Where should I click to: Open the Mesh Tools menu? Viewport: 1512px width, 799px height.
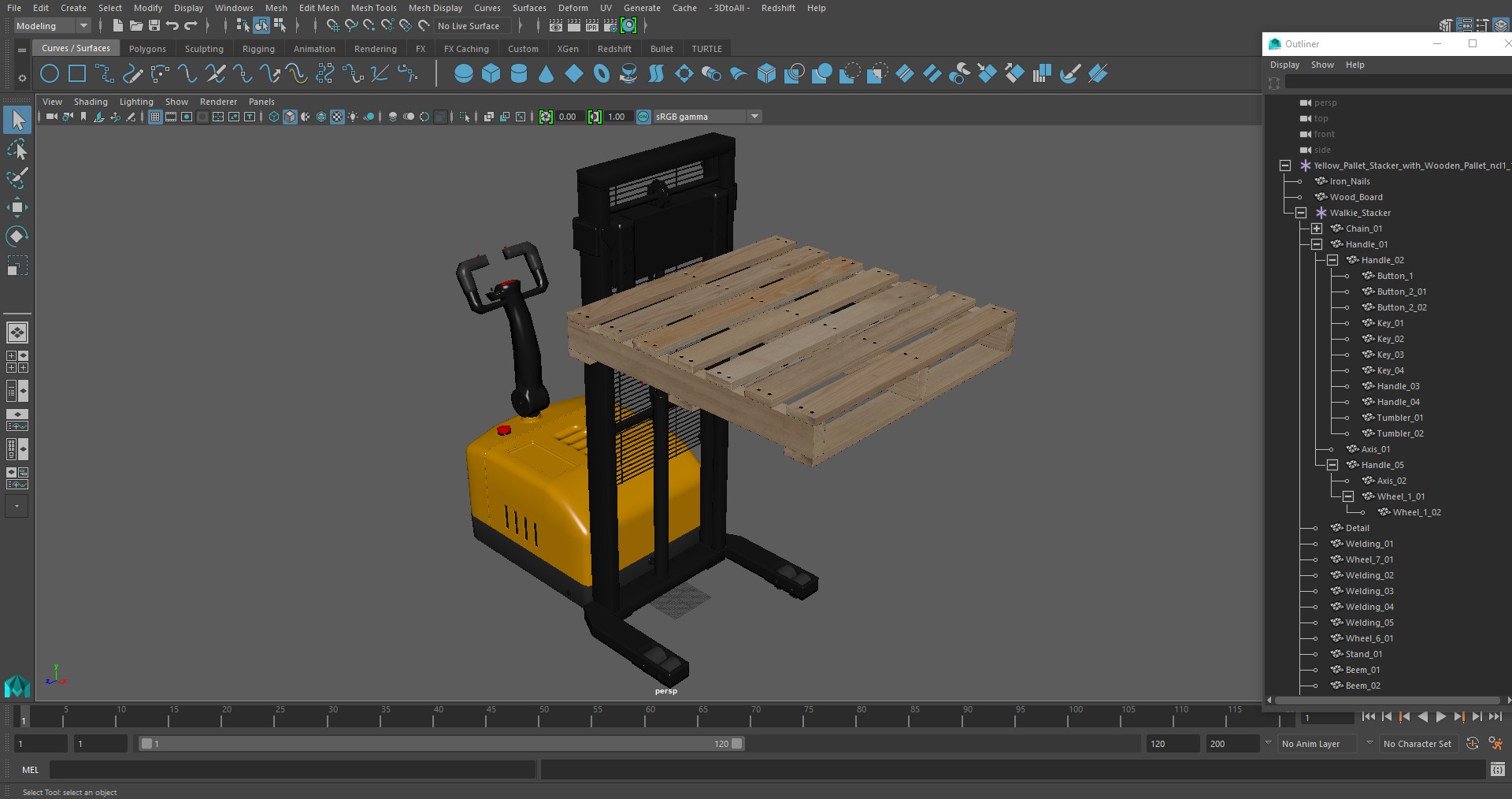coord(373,8)
